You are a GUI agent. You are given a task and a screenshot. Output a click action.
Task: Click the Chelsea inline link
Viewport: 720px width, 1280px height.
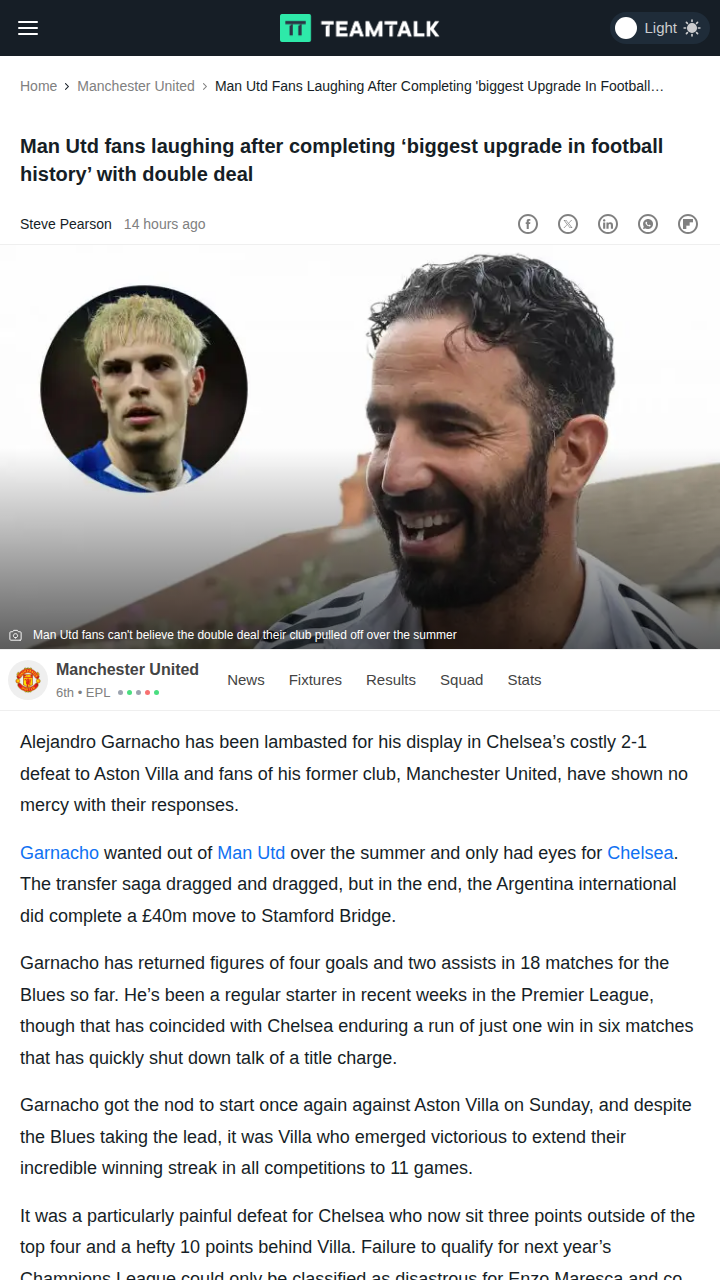click(640, 853)
